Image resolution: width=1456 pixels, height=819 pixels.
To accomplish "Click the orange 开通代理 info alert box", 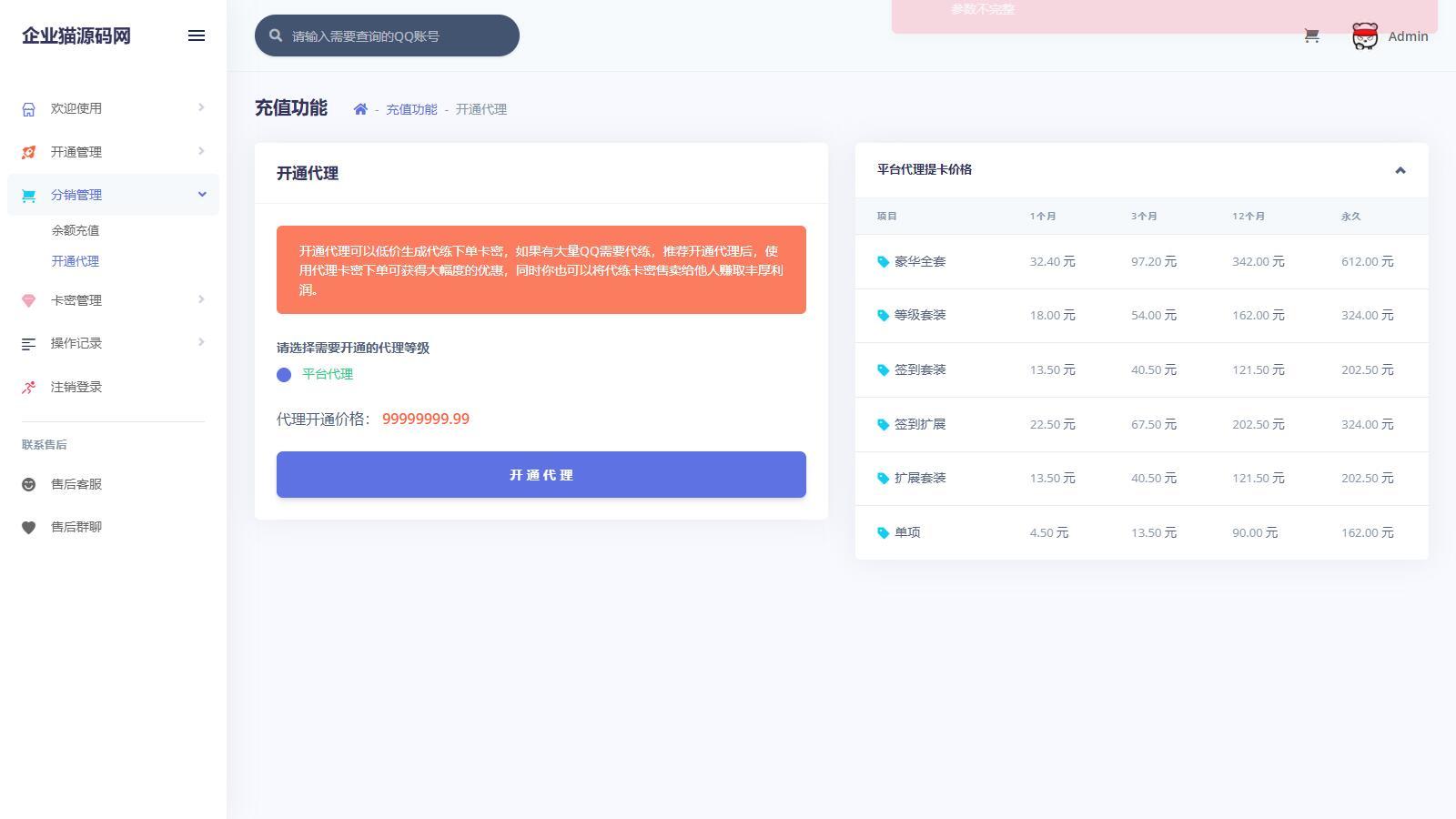I will (x=541, y=270).
